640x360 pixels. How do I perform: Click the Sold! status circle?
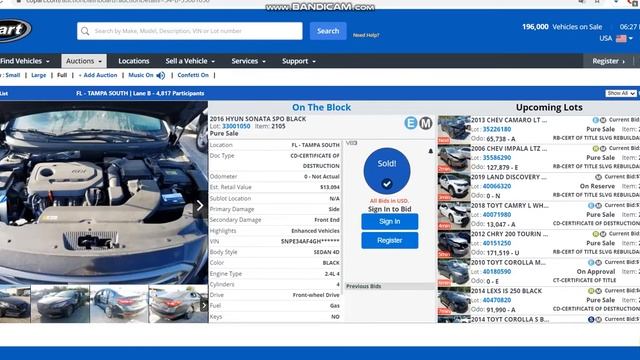point(387,171)
